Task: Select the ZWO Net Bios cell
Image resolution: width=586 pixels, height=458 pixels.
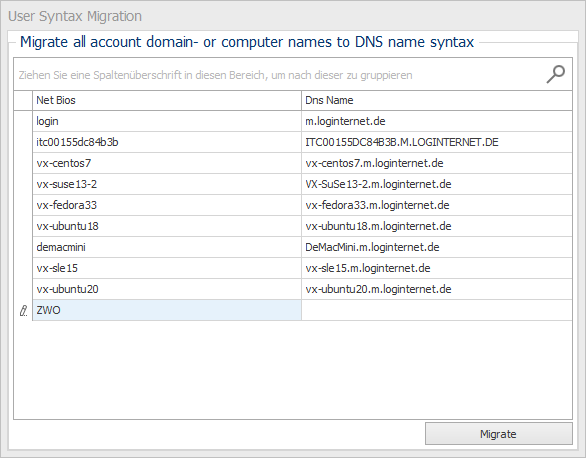Action: tap(167, 310)
